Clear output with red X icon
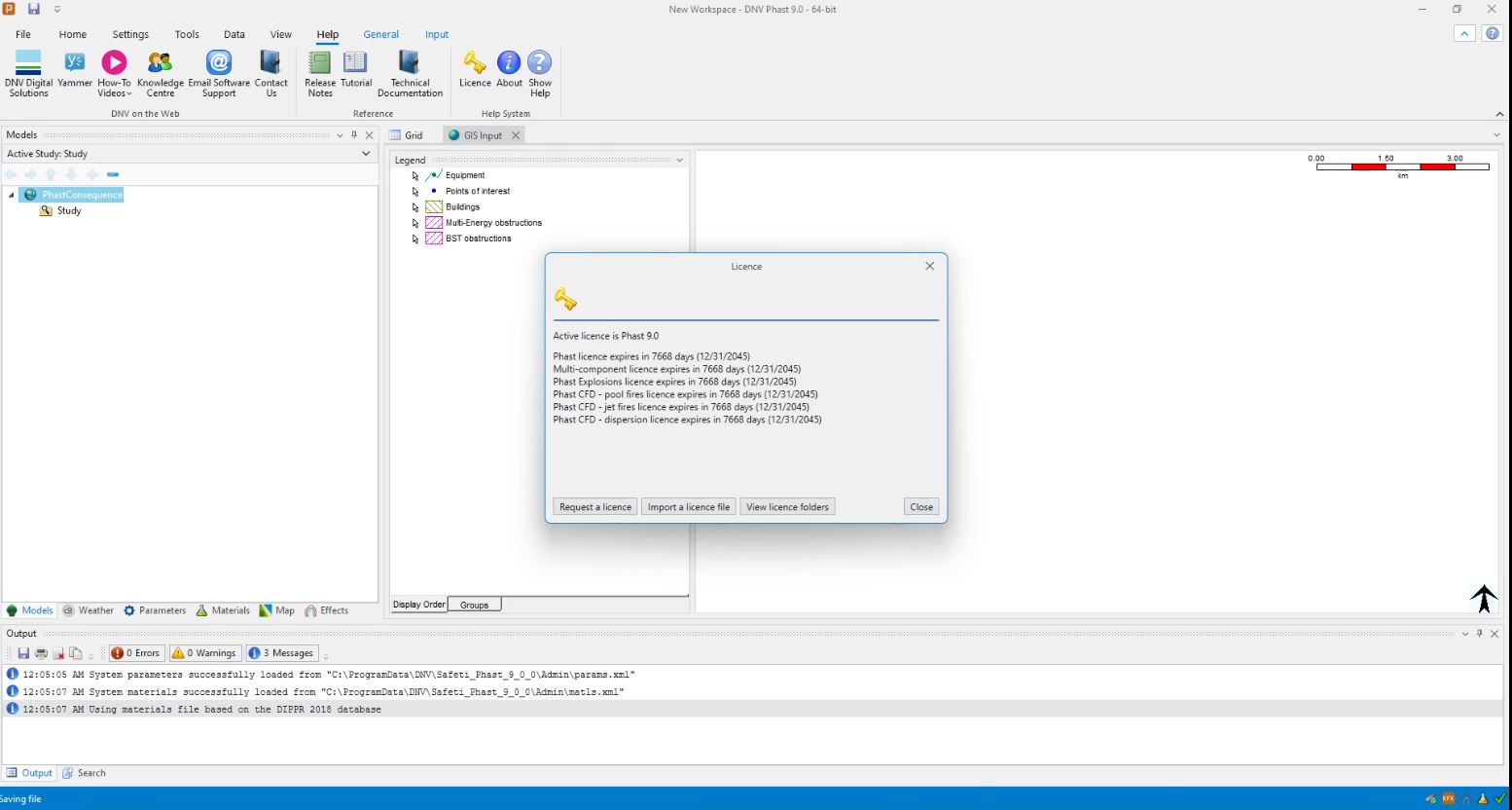Viewport: 1512px width, 810px height. tap(58, 653)
